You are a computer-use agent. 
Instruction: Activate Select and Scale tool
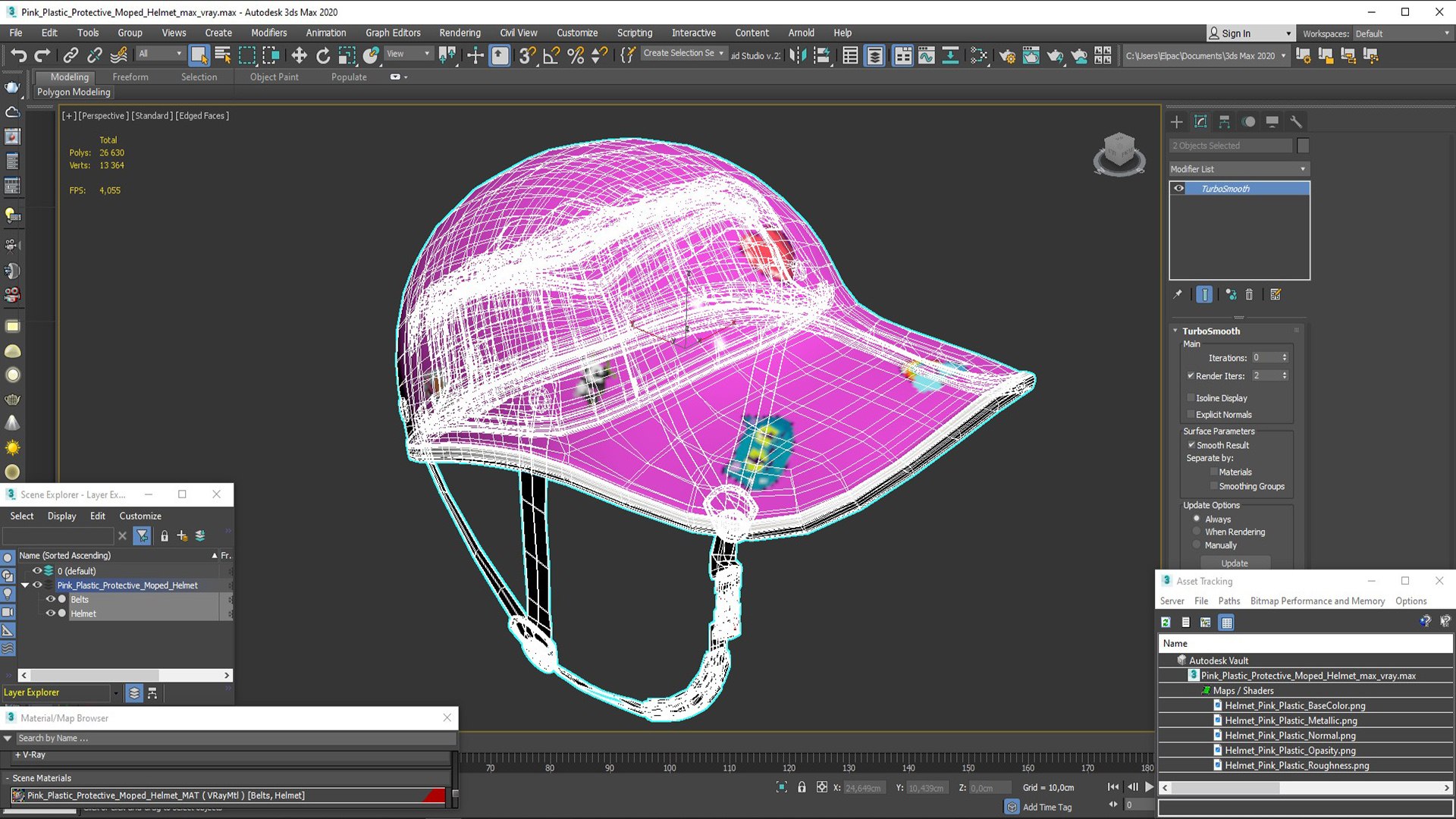click(347, 55)
